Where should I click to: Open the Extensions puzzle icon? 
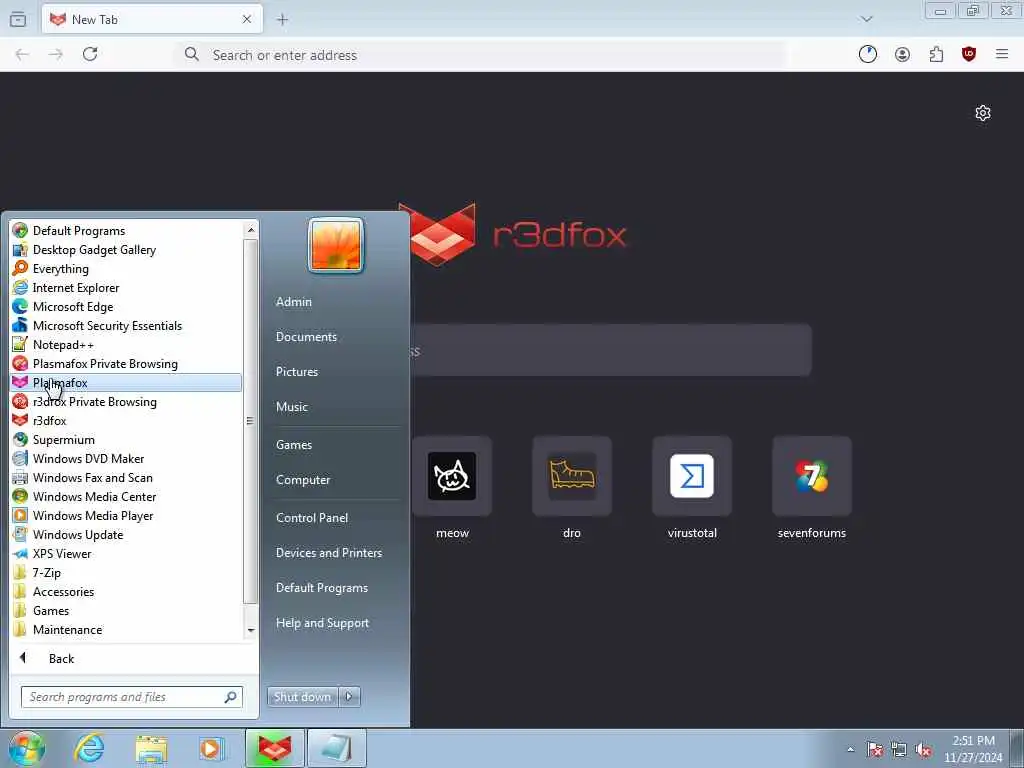936,54
